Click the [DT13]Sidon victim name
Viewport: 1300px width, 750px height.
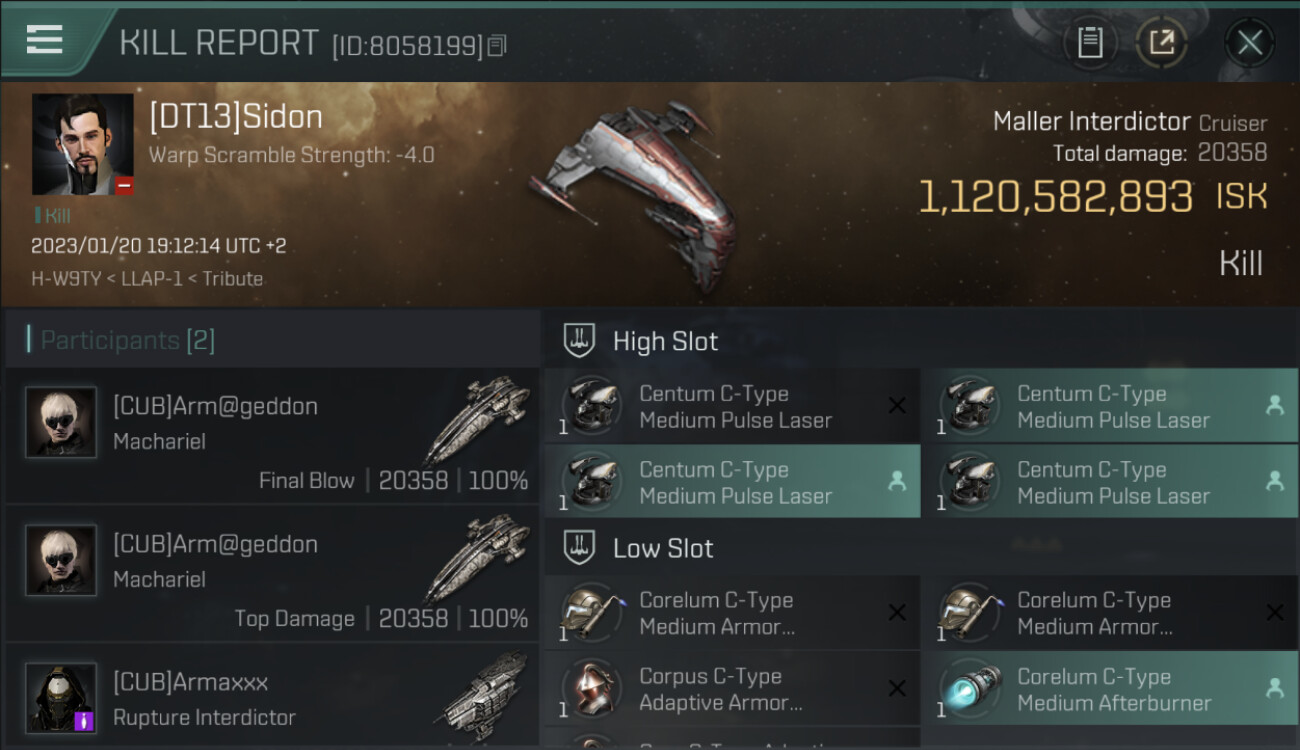coord(236,116)
